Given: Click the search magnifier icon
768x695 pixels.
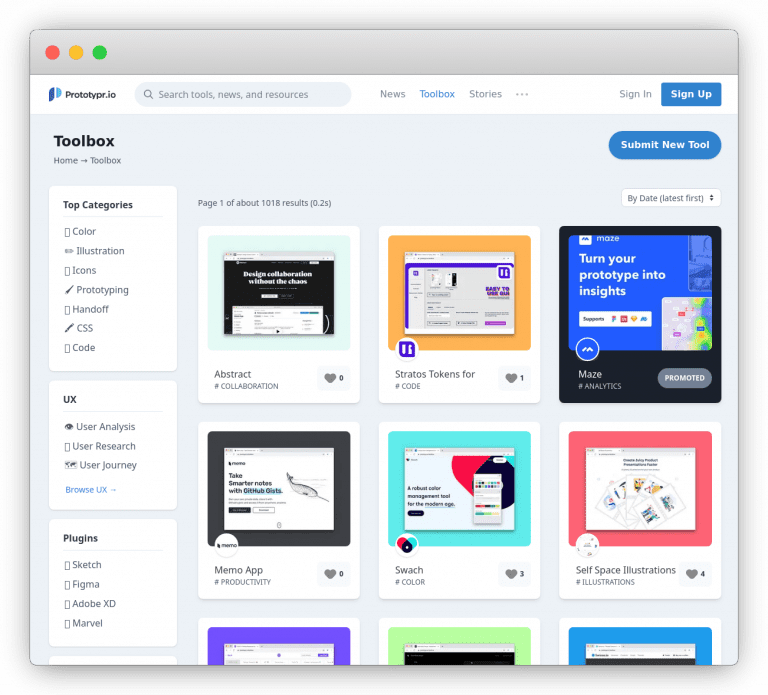Looking at the screenshot, I should pyautogui.click(x=148, y=94).
